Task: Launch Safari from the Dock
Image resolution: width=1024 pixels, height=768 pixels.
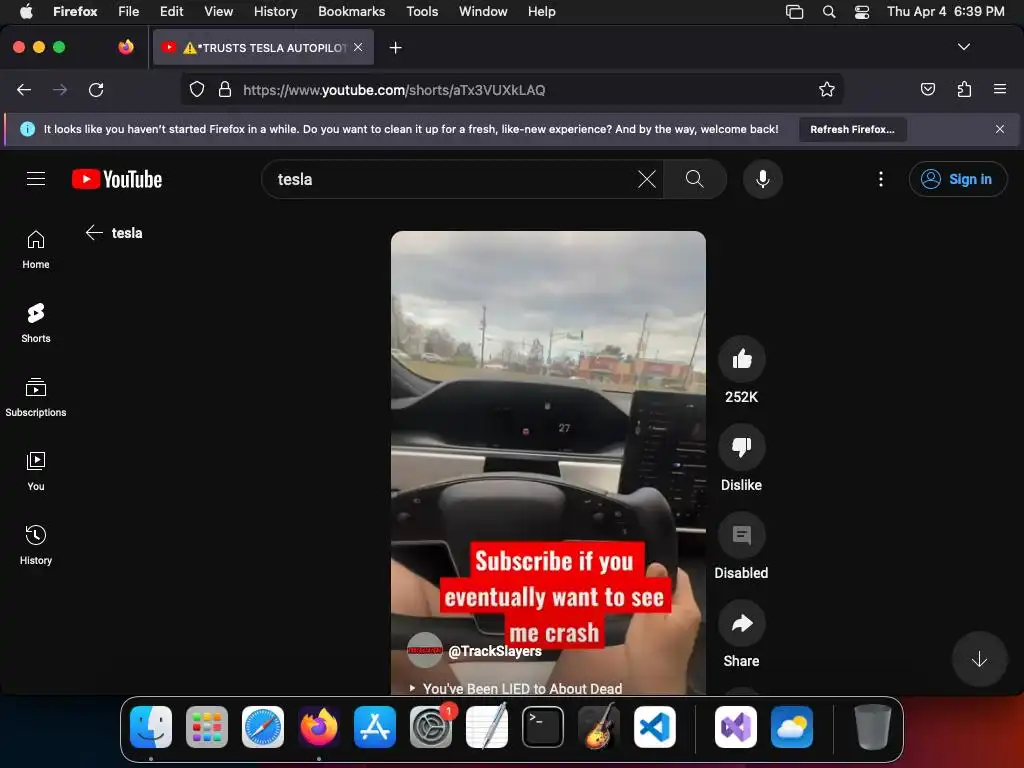Action: pyautogui.click(x=263, y=727)
